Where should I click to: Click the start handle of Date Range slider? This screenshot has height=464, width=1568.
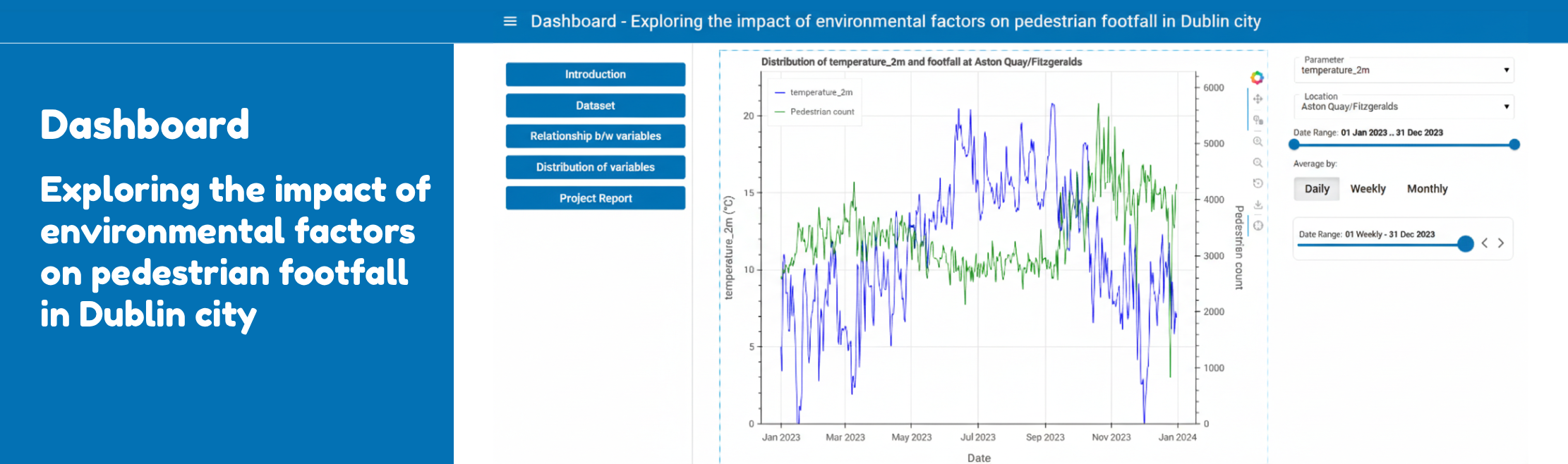tap(1293, 145)
